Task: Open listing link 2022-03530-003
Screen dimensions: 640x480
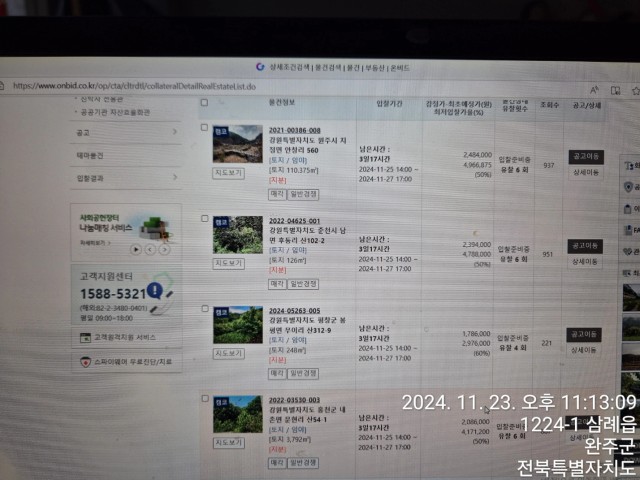Action: (294, 400)
